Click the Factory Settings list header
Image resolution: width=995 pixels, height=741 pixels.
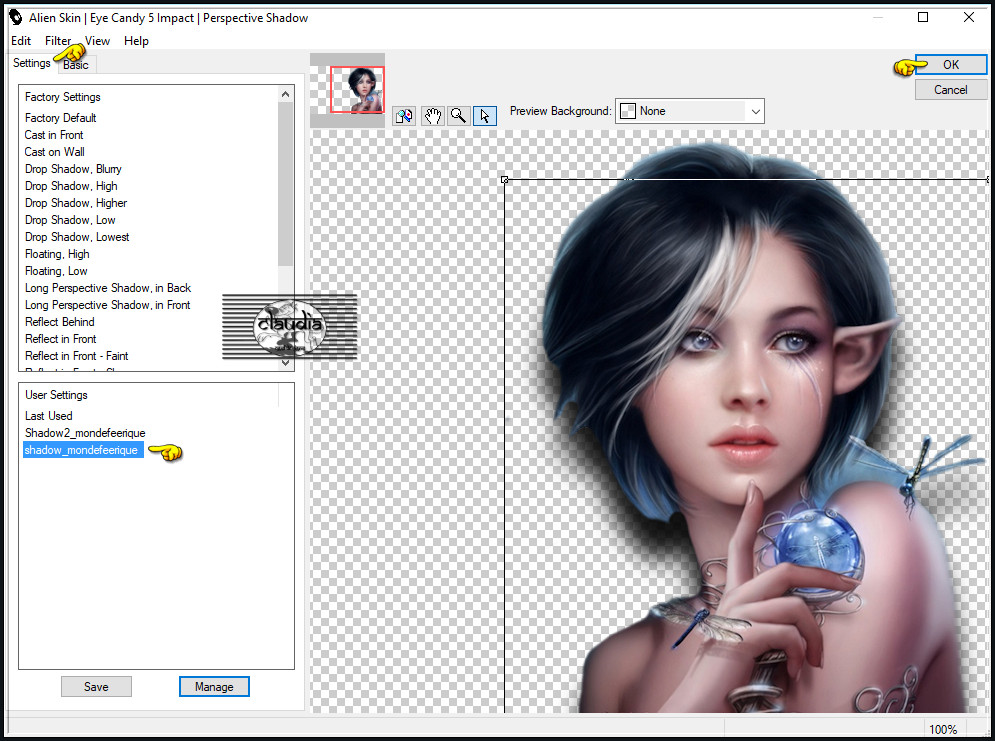(x=63, y=97)
